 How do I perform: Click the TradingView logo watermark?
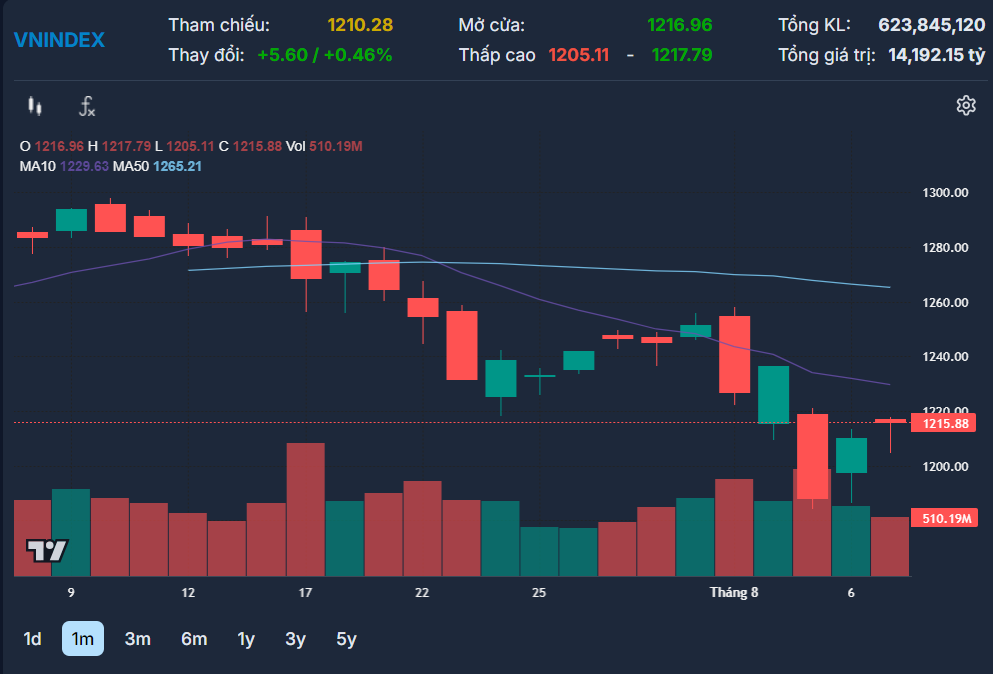pyautogui.click(x=47, y=550)
